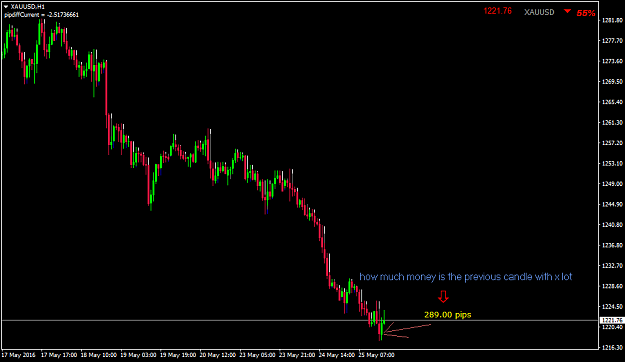The image size is (625, 362).
Task: Click the 1273.60 price axis label
Action: point(613,61)
